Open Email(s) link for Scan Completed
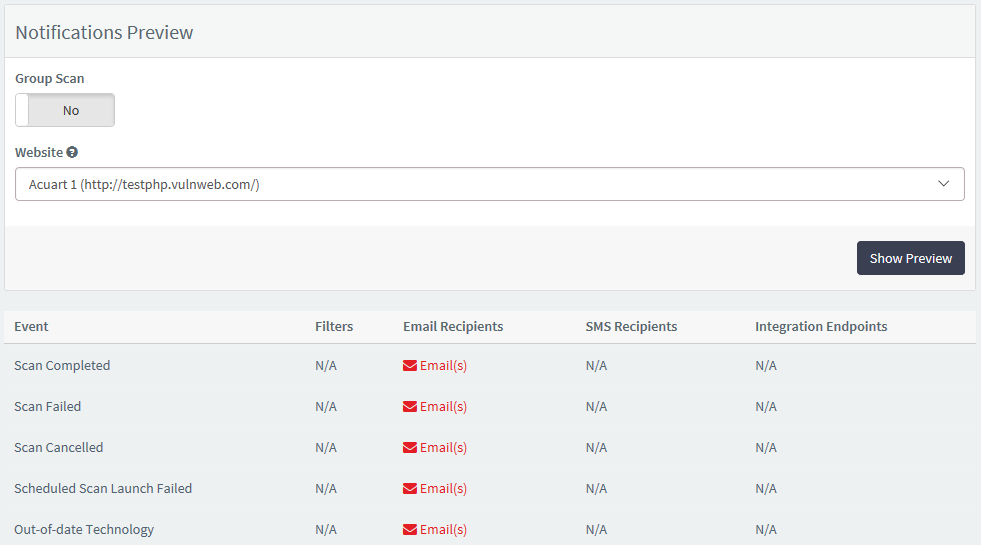The height and width of the screenshot is (545, 981). point(443,365)
